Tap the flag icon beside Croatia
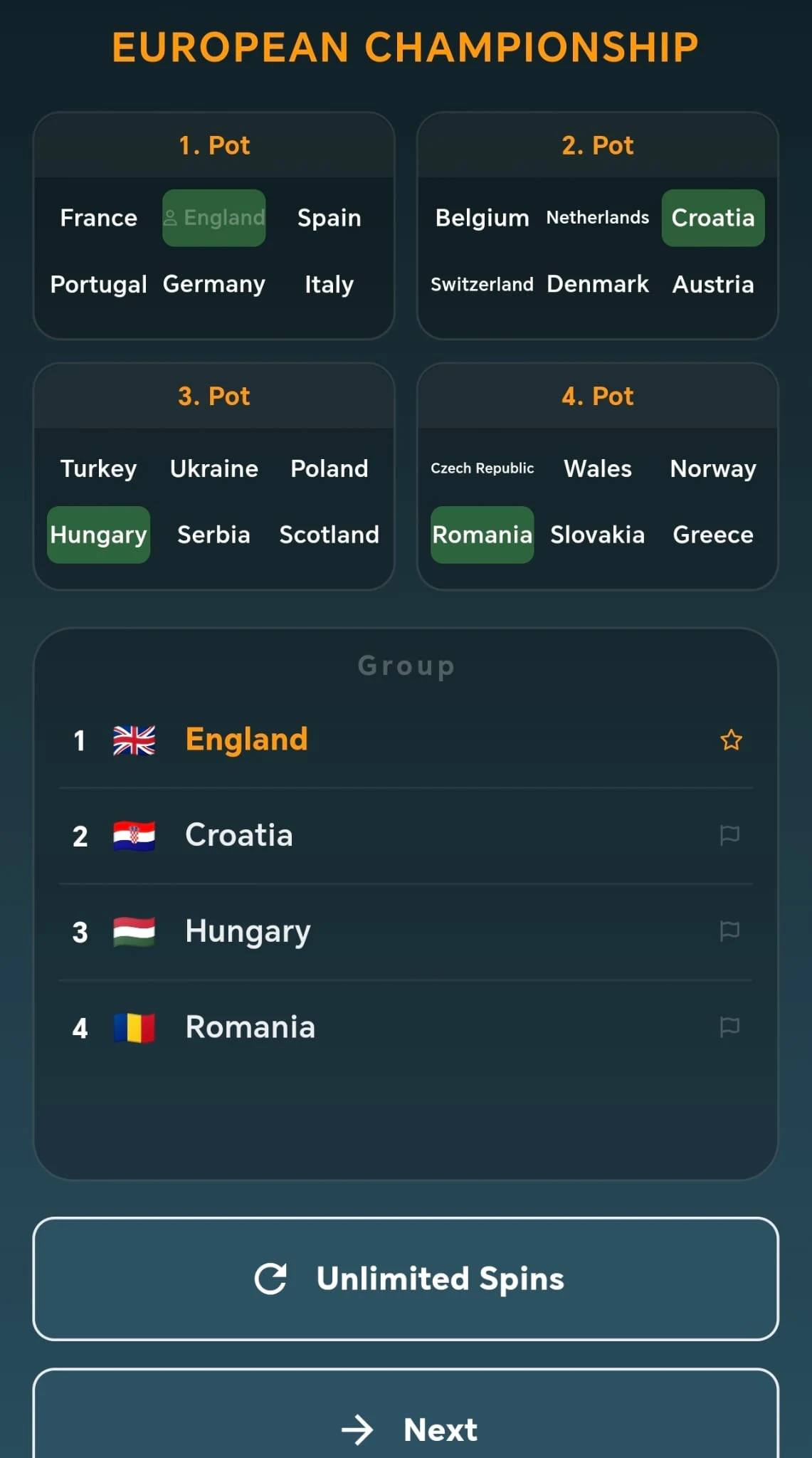812x1458 pixels. tap(729, 835)
